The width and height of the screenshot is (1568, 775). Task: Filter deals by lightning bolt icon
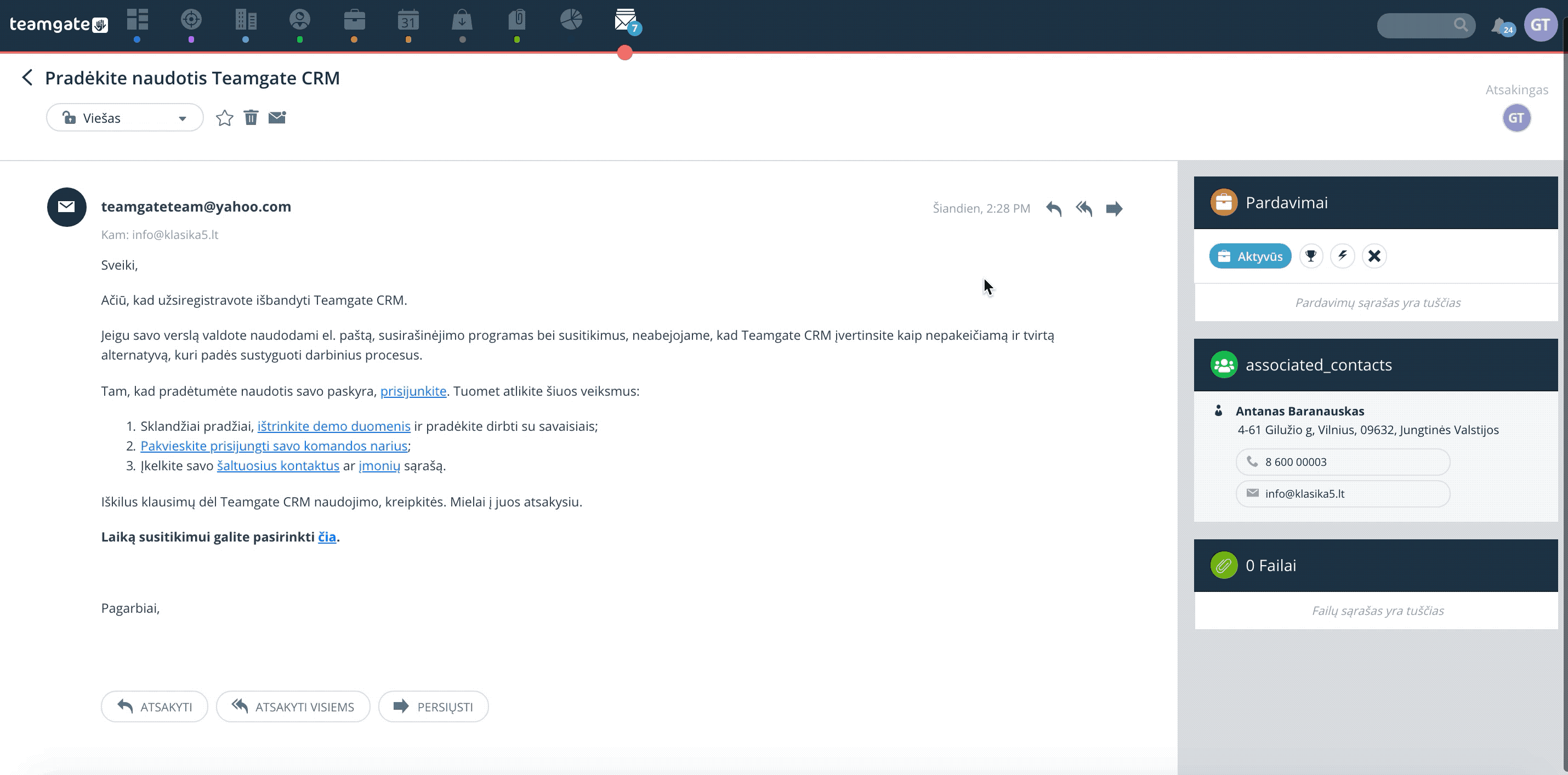pos(1343,256)
